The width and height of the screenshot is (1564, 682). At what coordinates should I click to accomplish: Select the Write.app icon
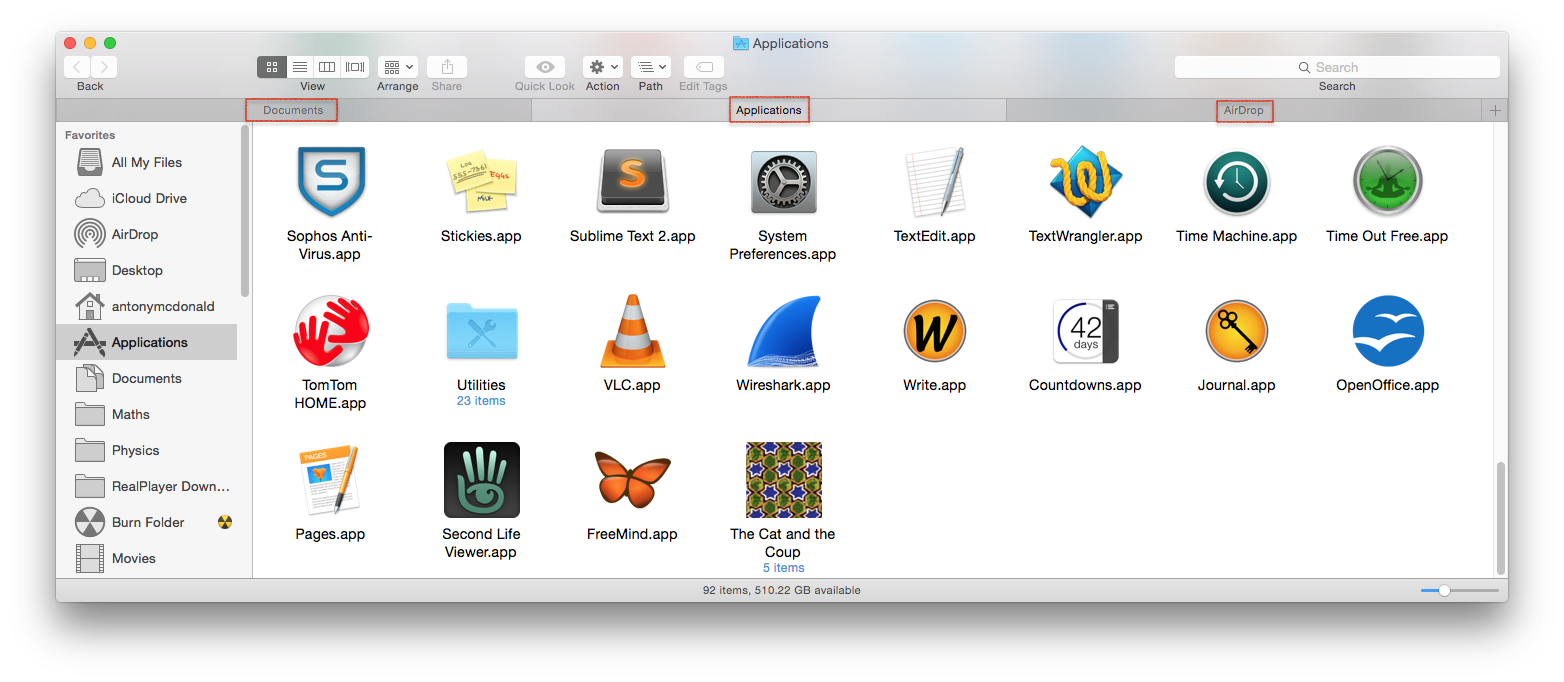pyautogui.click(x=934, y=331)
